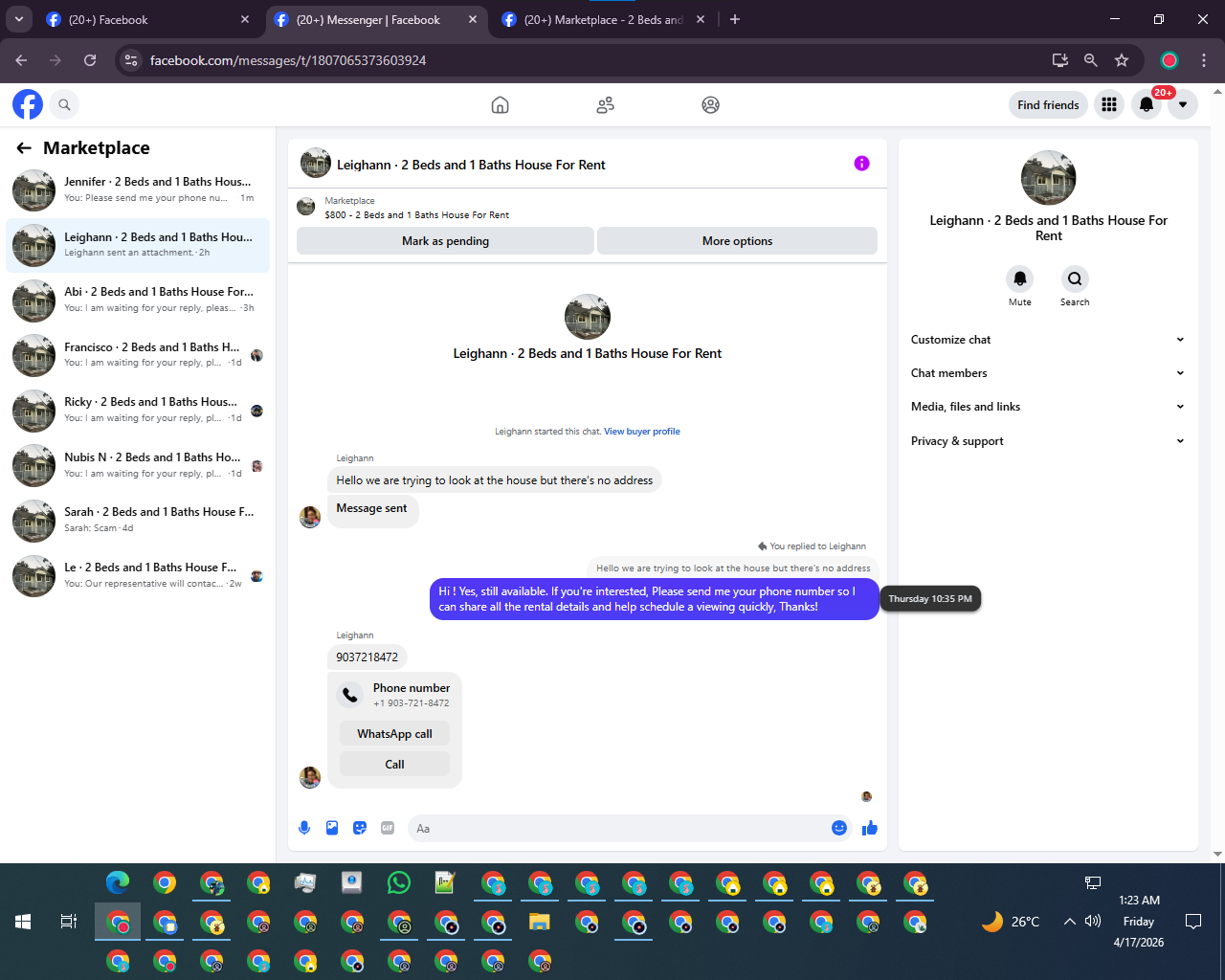Open Task View on the taskbar
1225x980 pixels.
pyautogui.click(x=69, y=922)
